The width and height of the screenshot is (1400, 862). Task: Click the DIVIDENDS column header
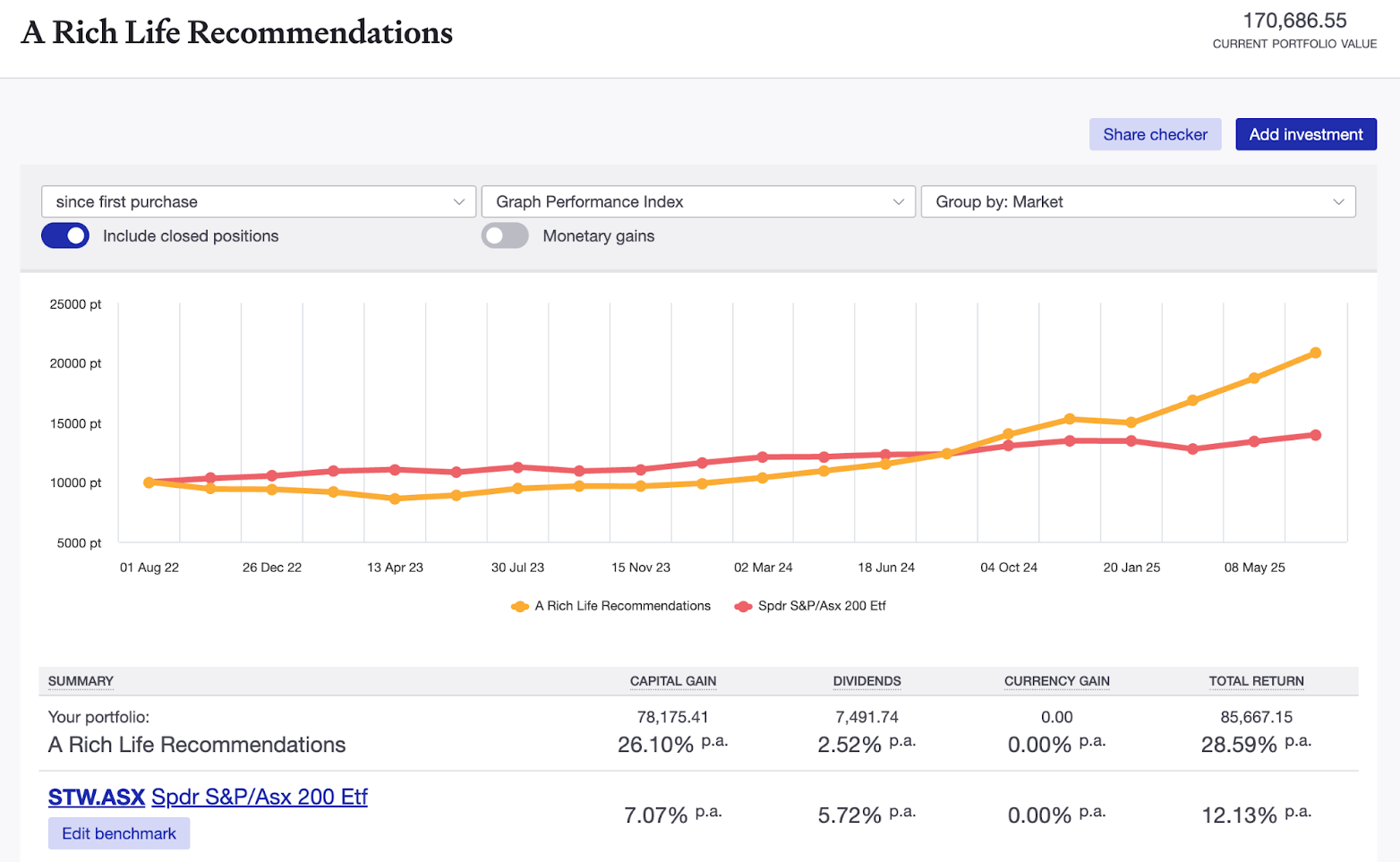pos(867,681)
